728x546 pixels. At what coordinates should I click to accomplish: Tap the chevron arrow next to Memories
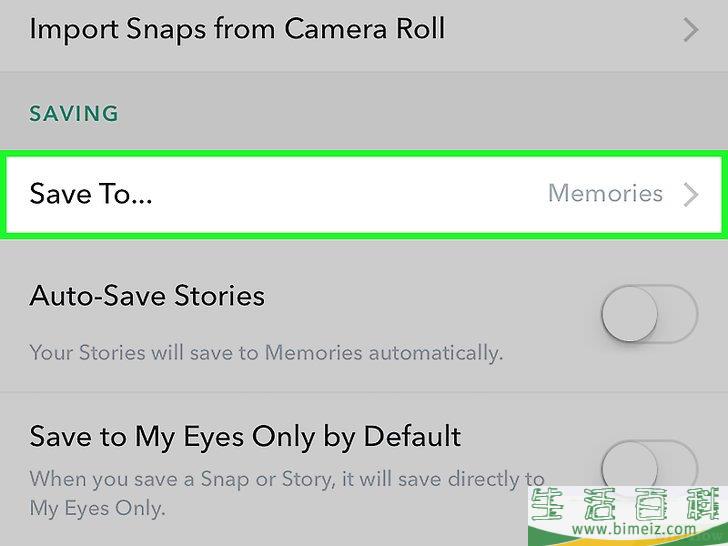(x=691, y=195)
